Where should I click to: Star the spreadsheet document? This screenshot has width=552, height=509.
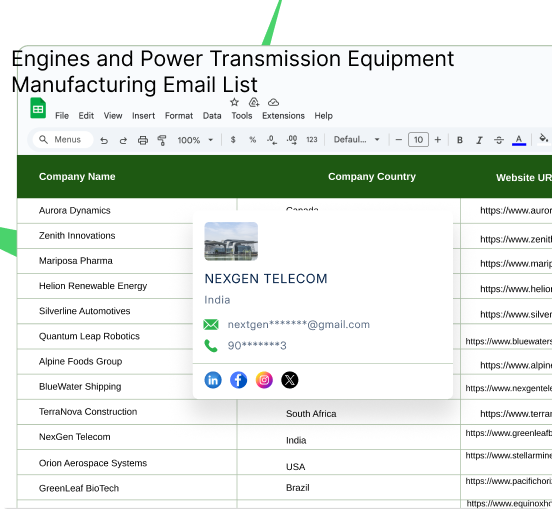[x=234, y=102]
